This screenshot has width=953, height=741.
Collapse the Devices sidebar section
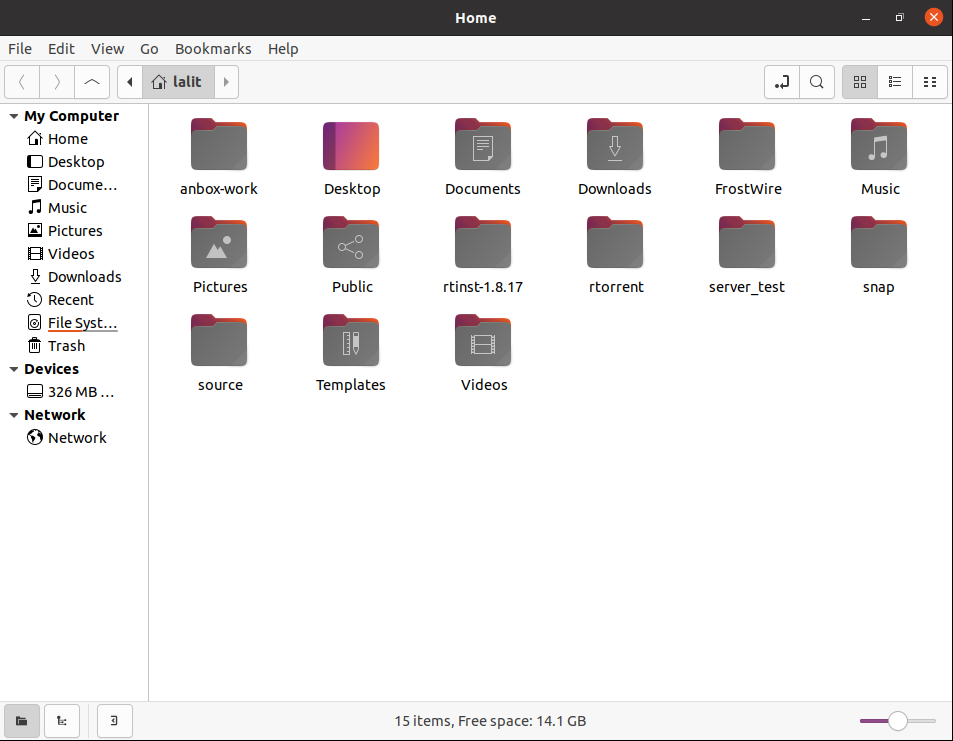click(x=14, y=369)
